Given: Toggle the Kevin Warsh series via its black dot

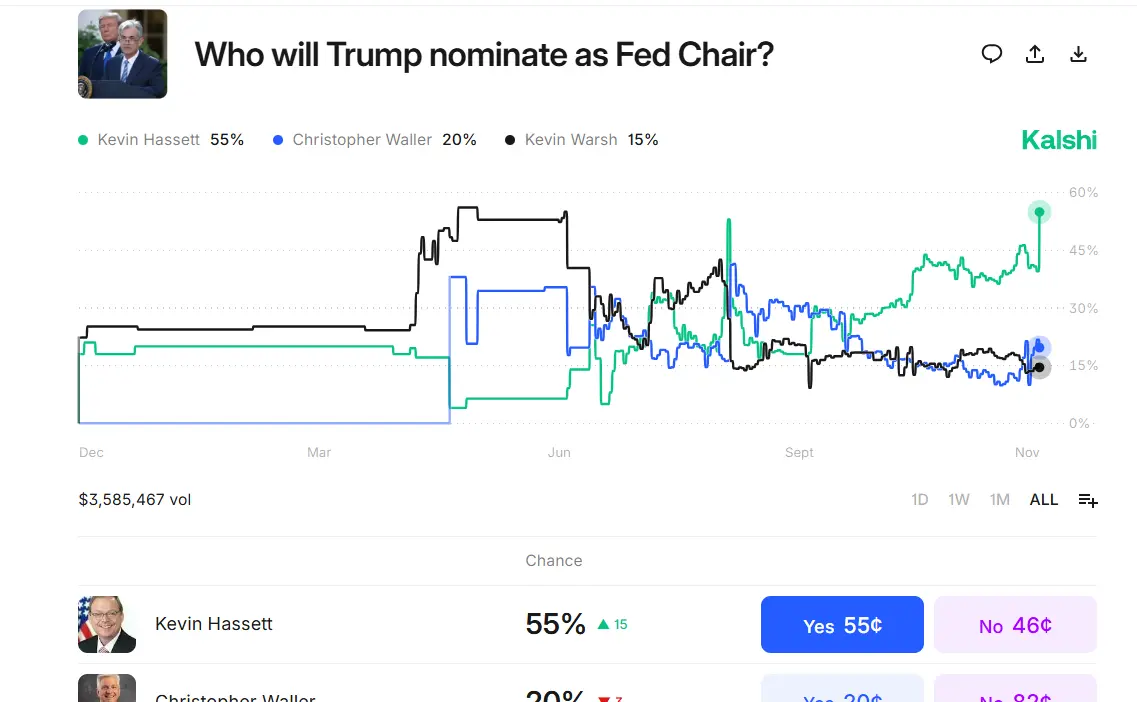Looking at the screenshot, I should [x=510, y=139].
